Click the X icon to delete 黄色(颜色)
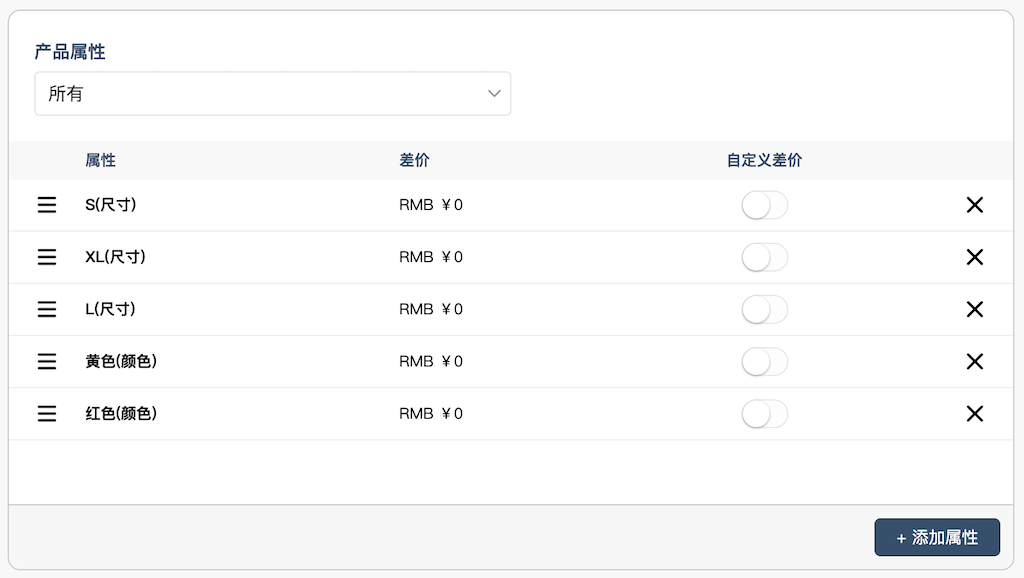Viewport: 1024px width, 578px height. coord(975,361)
